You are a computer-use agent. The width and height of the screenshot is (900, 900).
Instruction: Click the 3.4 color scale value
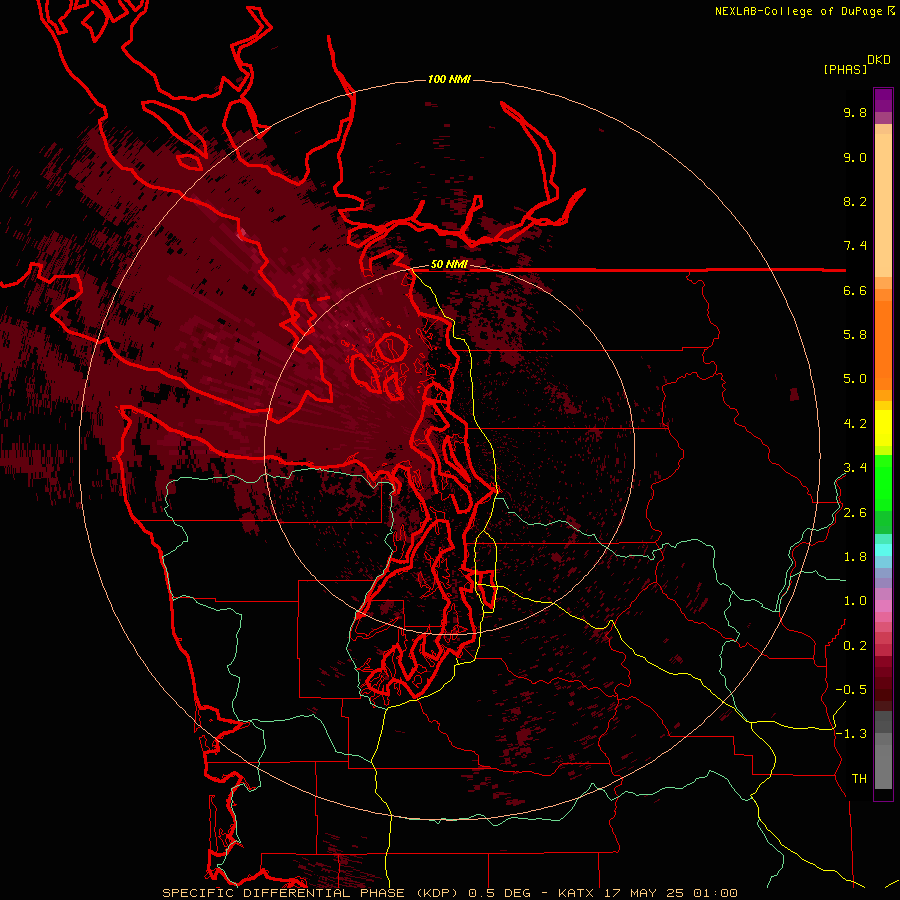[855, 468]
